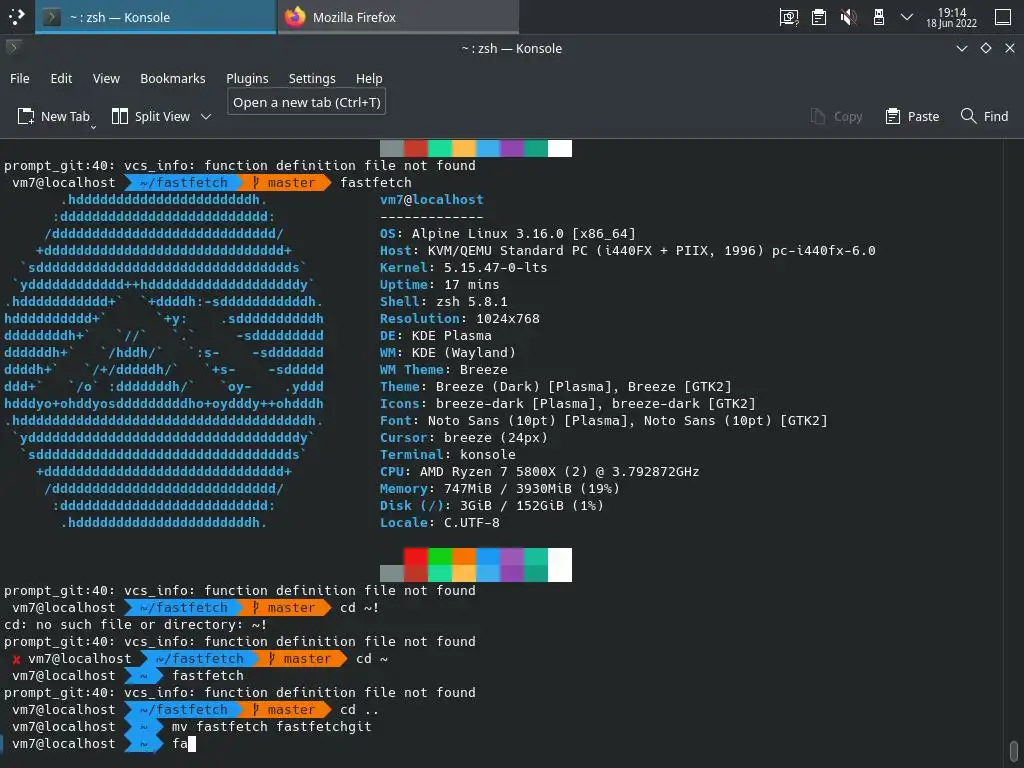1024x768 pixels.
Task: Click the Copy toolbar icon
Action: [818, 116]
